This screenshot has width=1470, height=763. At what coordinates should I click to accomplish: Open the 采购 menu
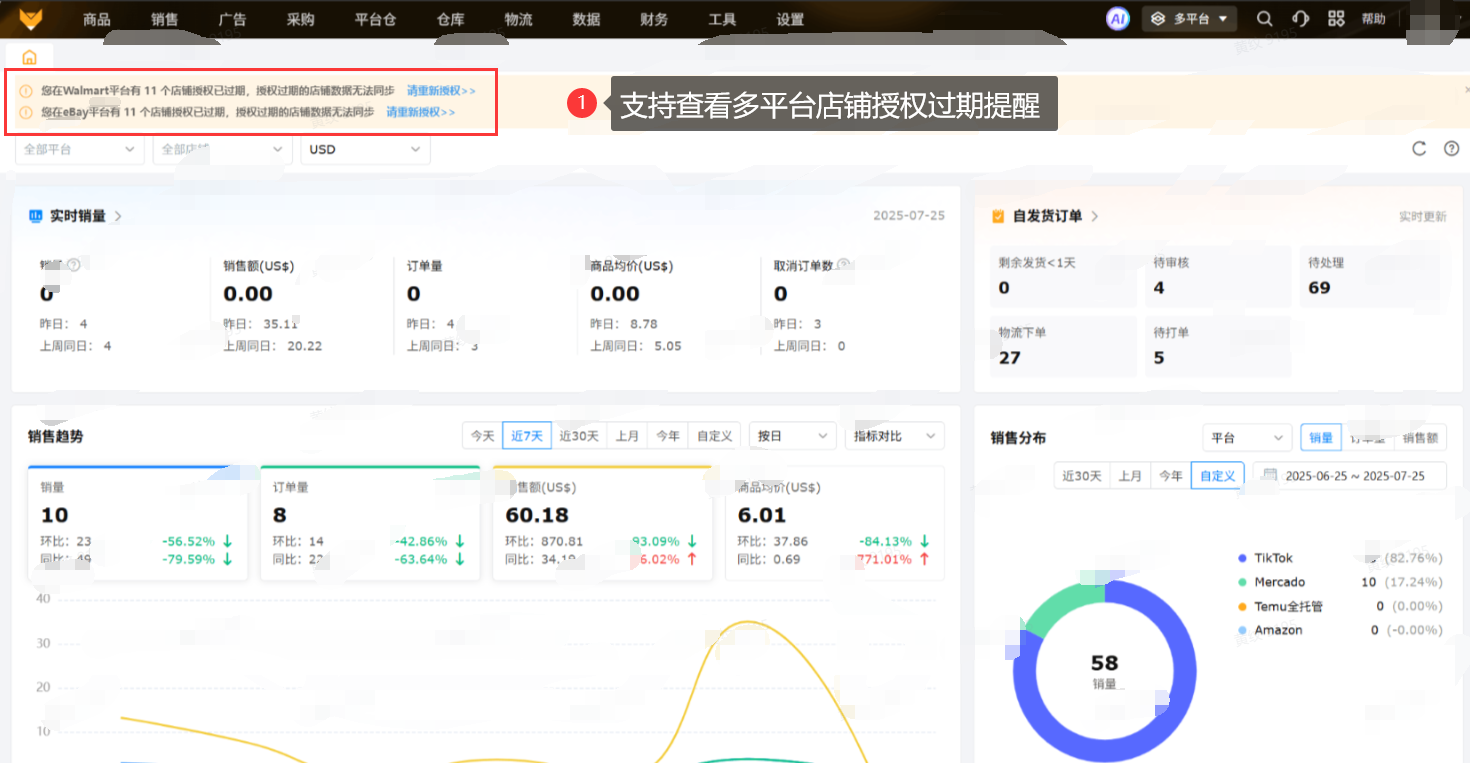tap(300, 19)
